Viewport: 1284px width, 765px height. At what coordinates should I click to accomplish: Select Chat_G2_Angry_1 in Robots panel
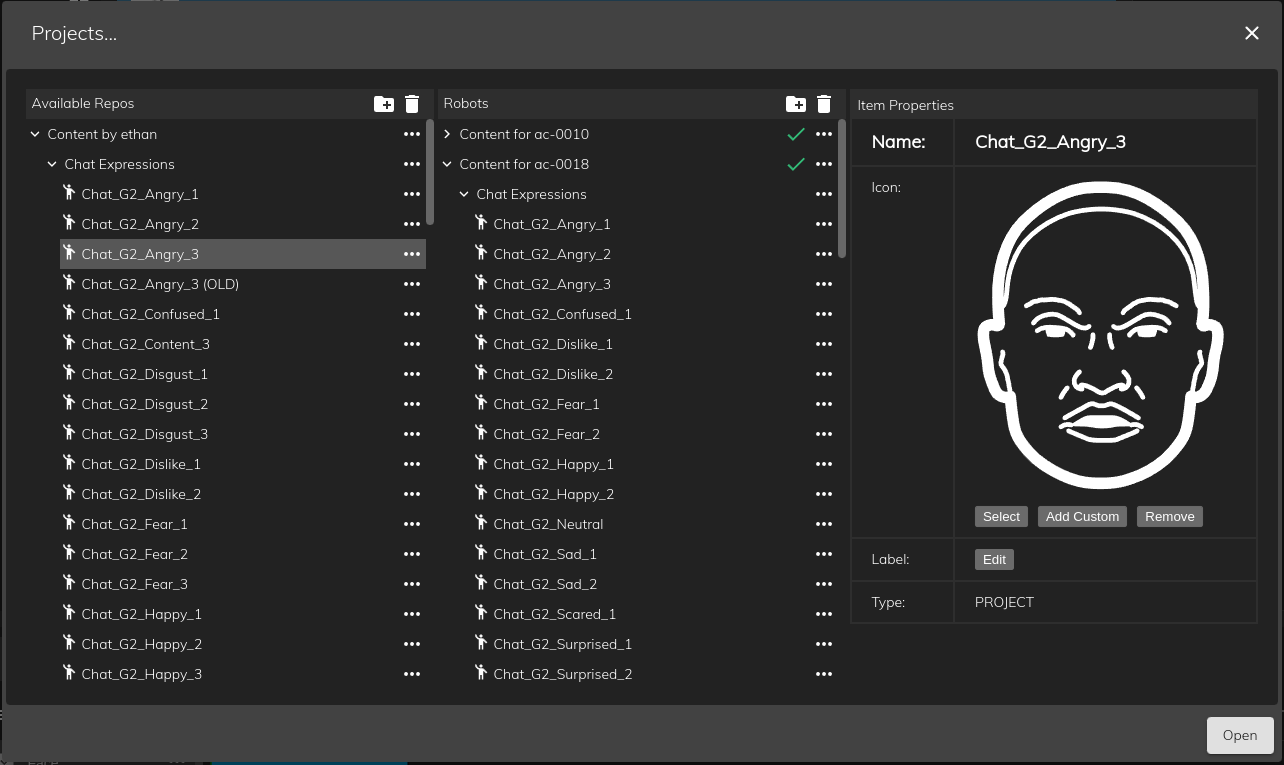(x=655, y=224)
